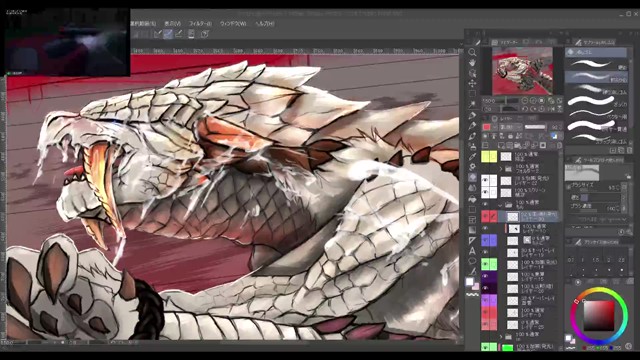
Task: Toggle visibility of the スクリーン layer
Action: coord(485,192)
